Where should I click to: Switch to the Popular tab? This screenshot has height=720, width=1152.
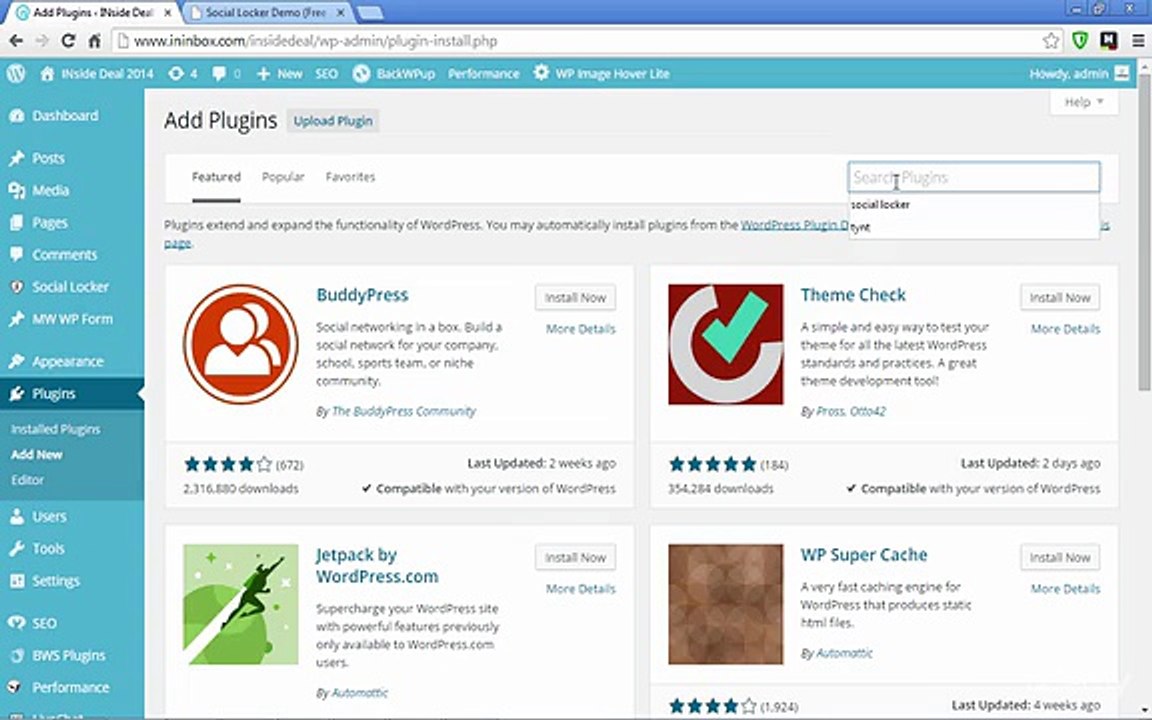click(x=283, y=177)
